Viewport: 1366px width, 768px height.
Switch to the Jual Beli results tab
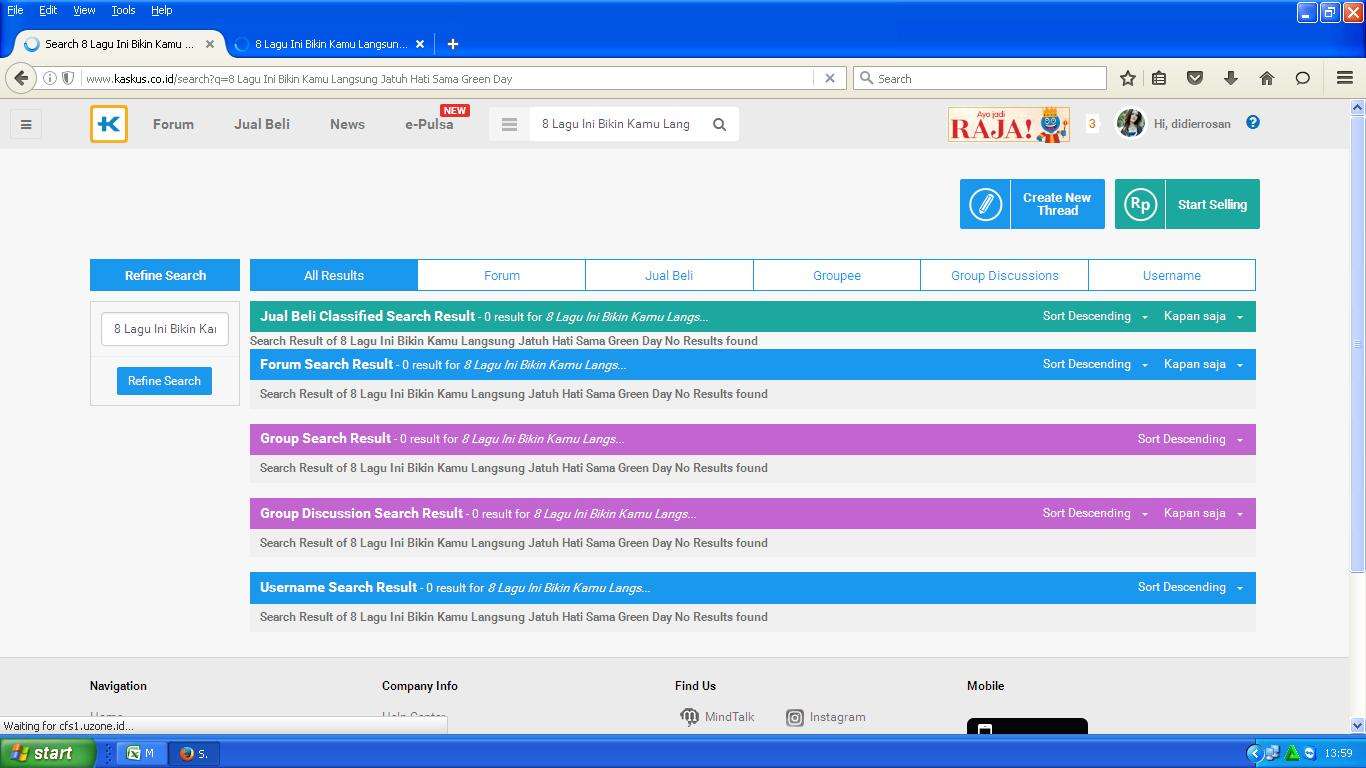[x=669, y=275]
